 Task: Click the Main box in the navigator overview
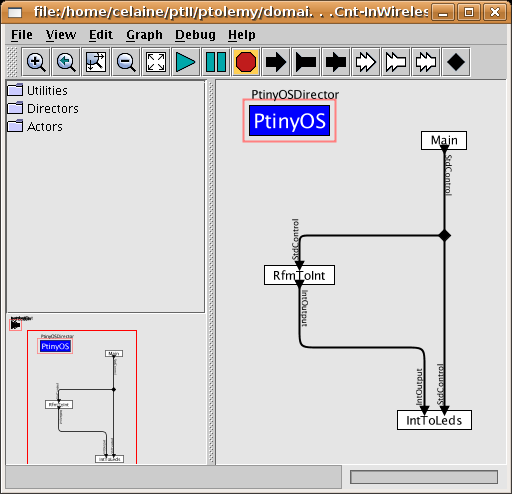(x=114, y=353)
